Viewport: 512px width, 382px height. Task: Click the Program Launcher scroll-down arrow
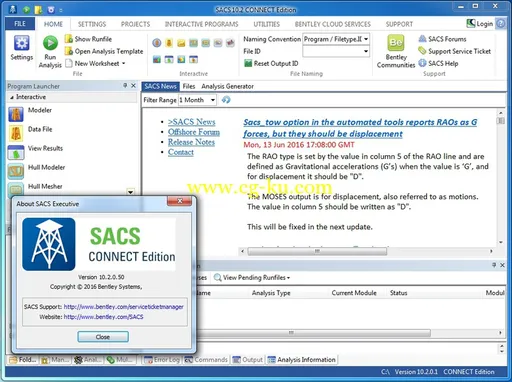click(131, 192)
